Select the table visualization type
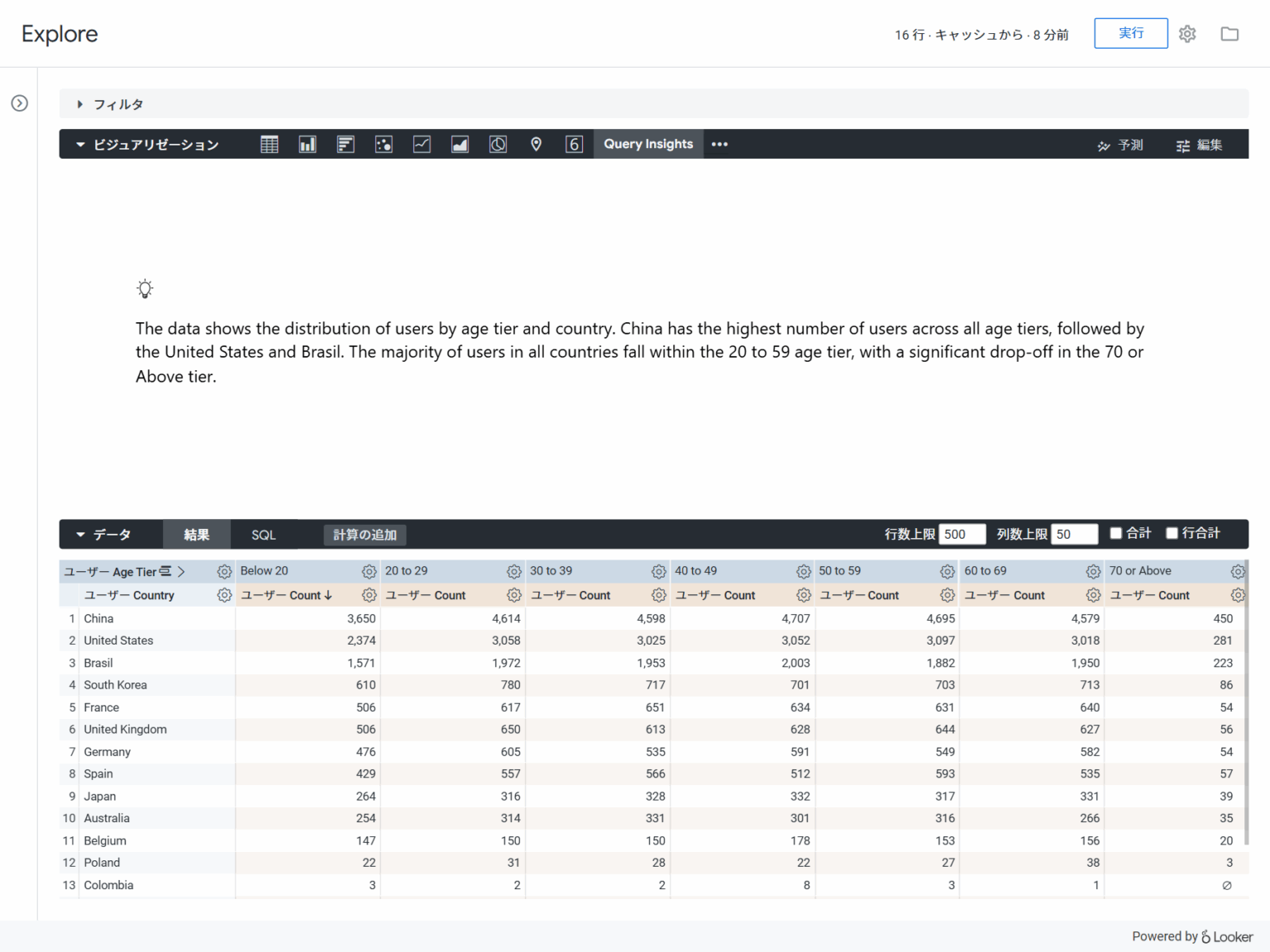The image size is (1270, 952). point(269,144)
